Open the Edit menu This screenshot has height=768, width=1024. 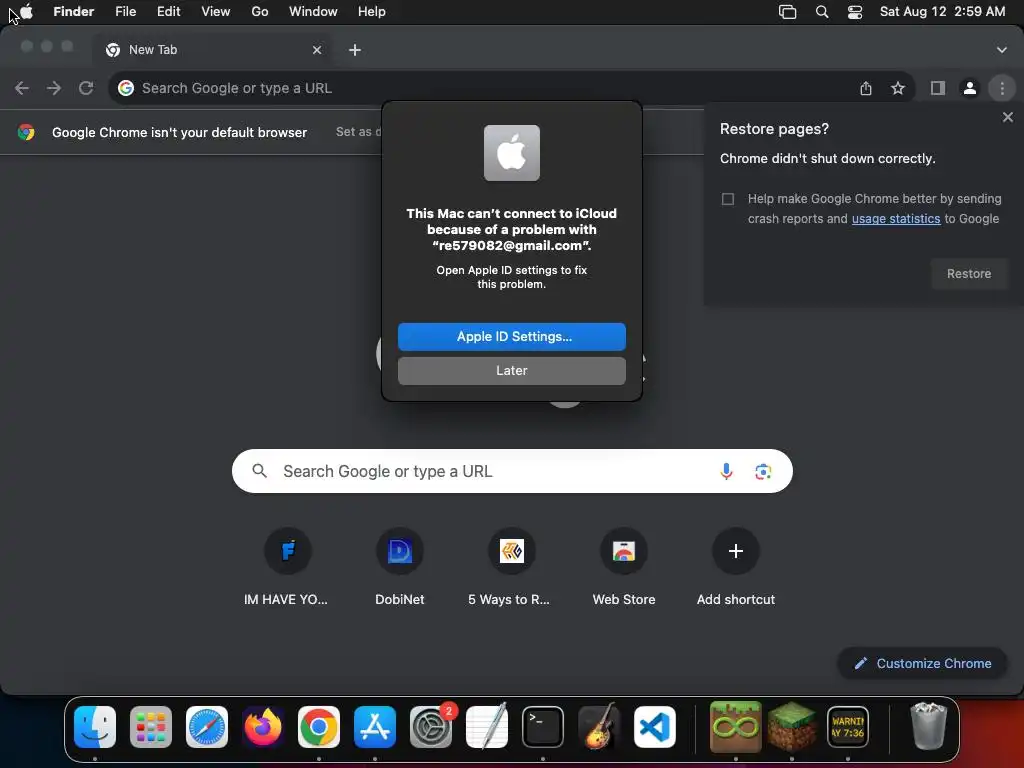pyautogui.click(x=168, y=11)
